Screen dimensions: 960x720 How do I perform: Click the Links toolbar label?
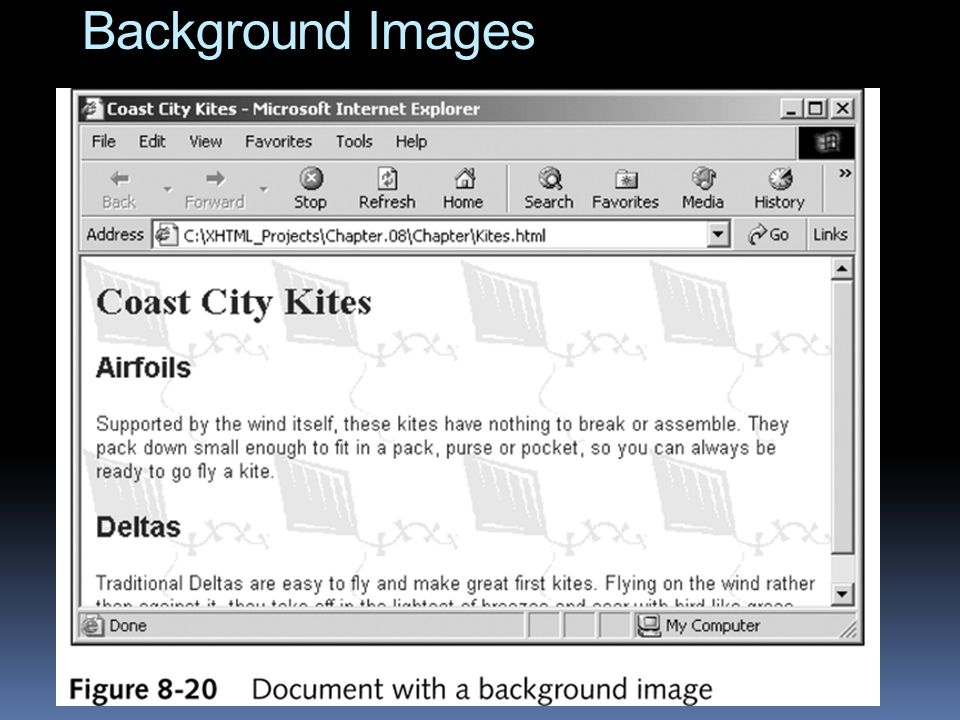[x=830, y=235]
